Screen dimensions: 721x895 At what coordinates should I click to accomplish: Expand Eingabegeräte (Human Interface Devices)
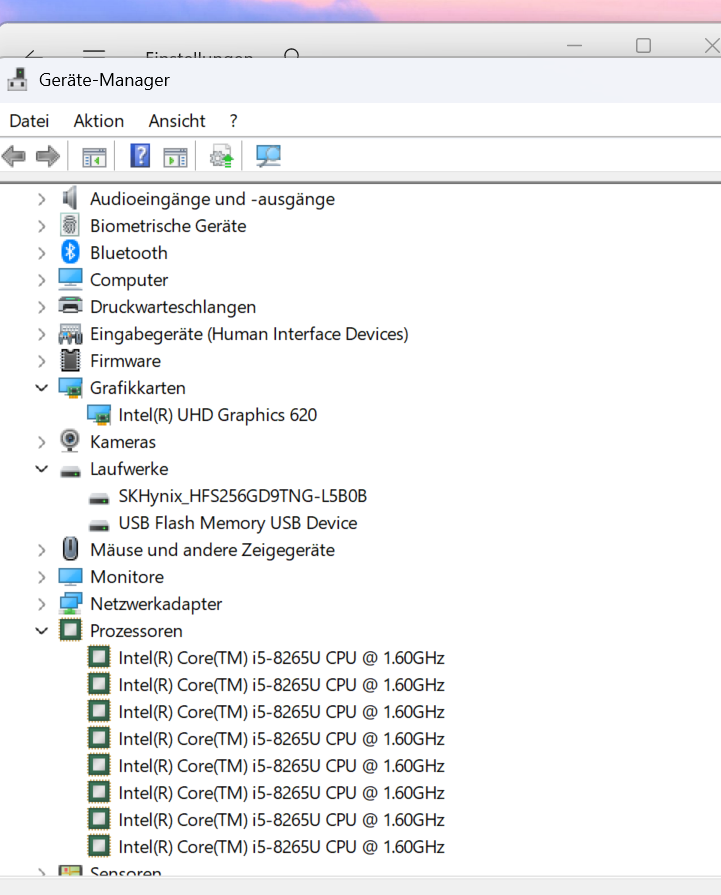click(x=41, y=334)
